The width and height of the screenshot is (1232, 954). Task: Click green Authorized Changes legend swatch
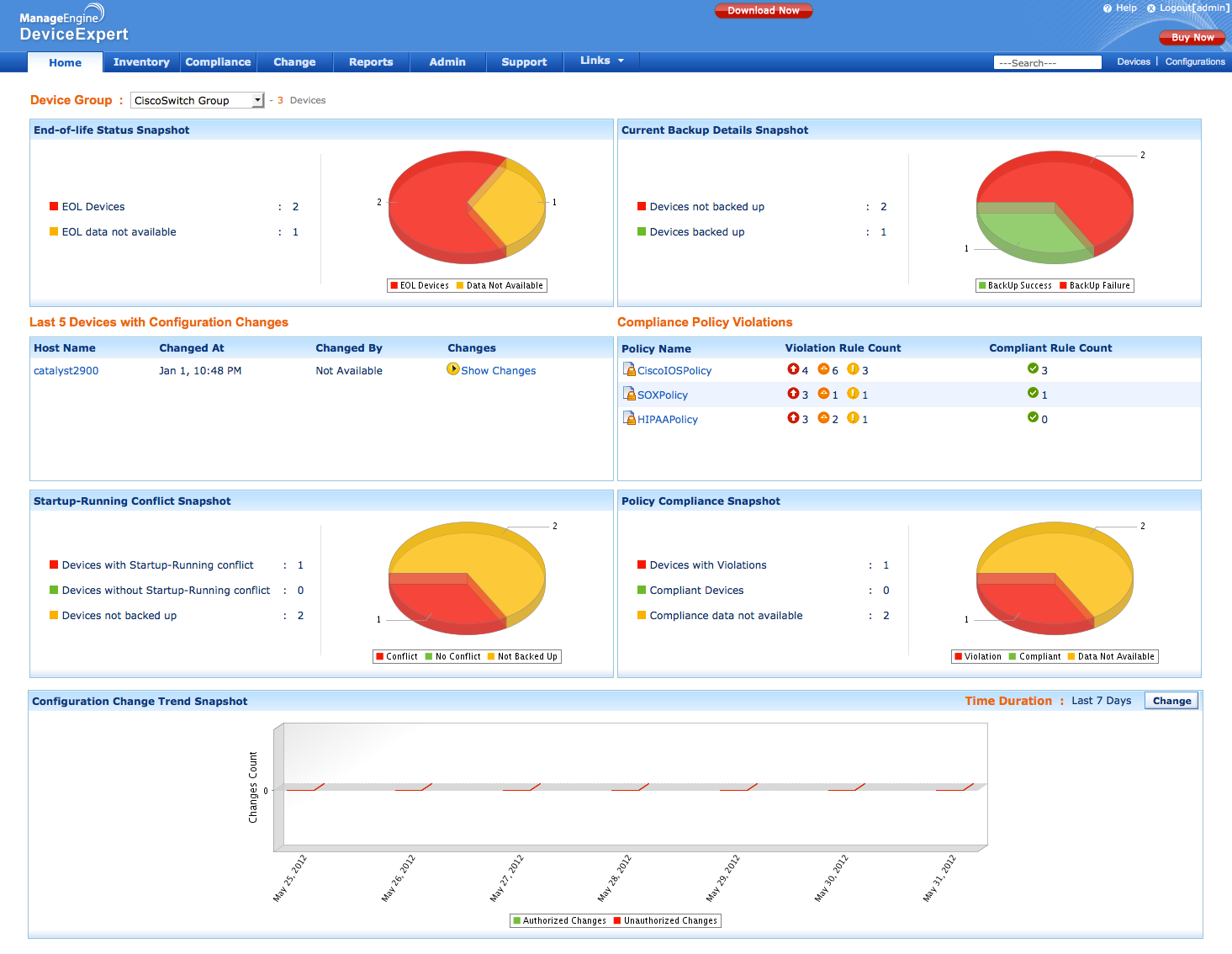(517, 920)
